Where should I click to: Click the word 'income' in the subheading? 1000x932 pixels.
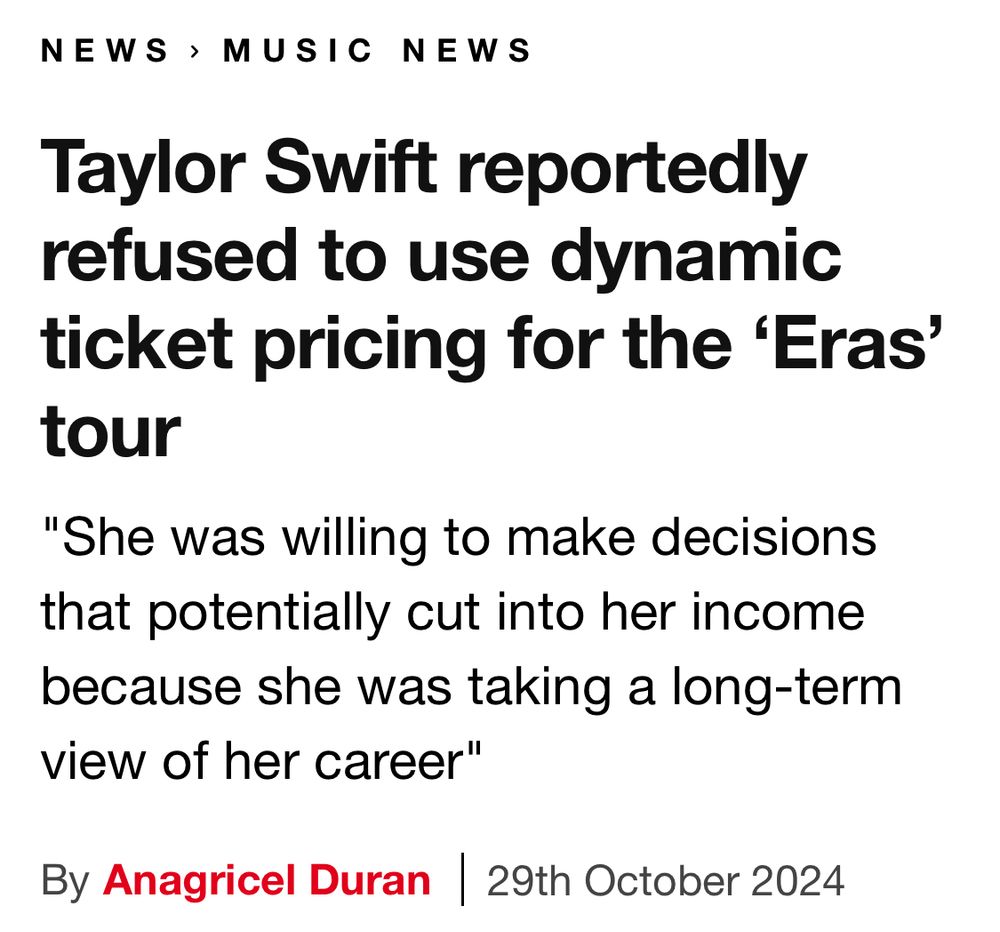pos(777,612)
